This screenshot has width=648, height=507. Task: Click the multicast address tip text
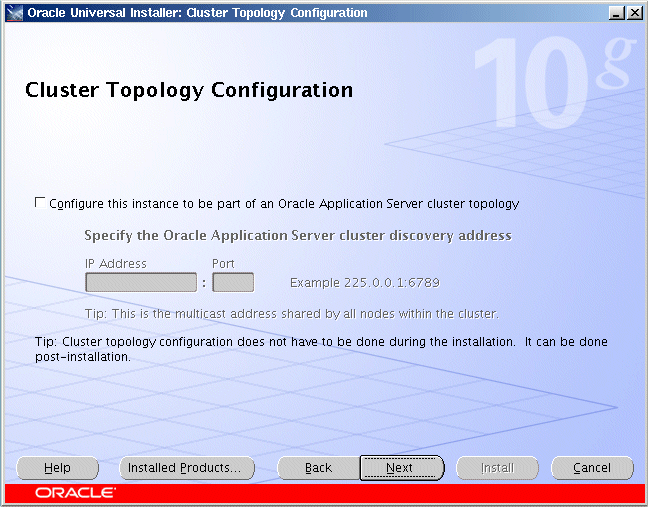point(292,314)
